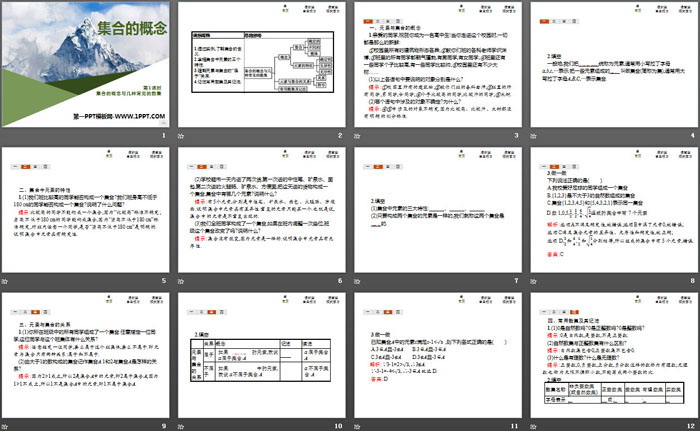Click the slide number 6 label
Image resolution: width=700 pixels, height=431 pixels.
pos(338,282)
